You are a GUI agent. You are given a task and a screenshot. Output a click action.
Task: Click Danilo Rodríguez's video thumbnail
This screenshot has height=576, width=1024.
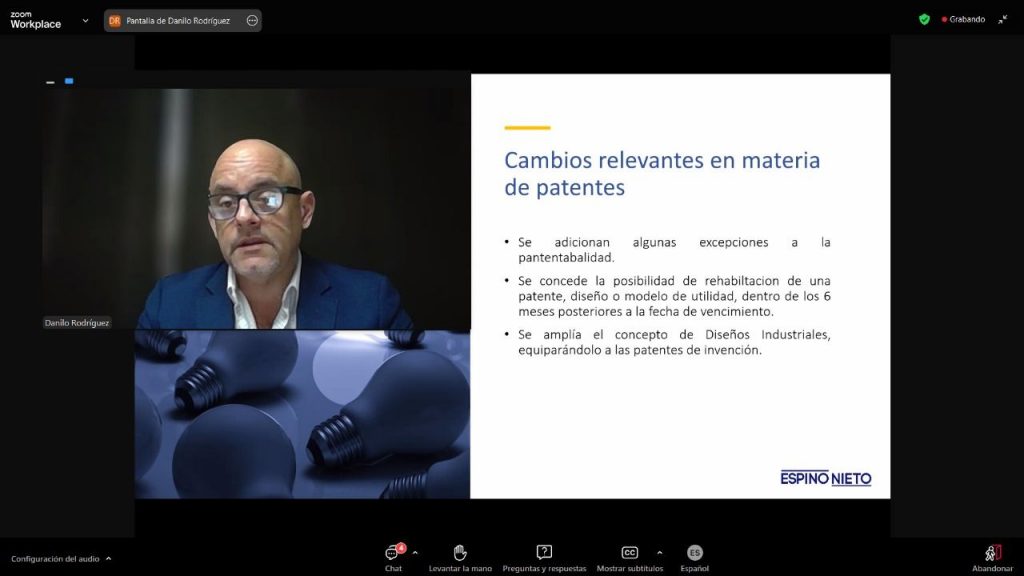[255, 210]
